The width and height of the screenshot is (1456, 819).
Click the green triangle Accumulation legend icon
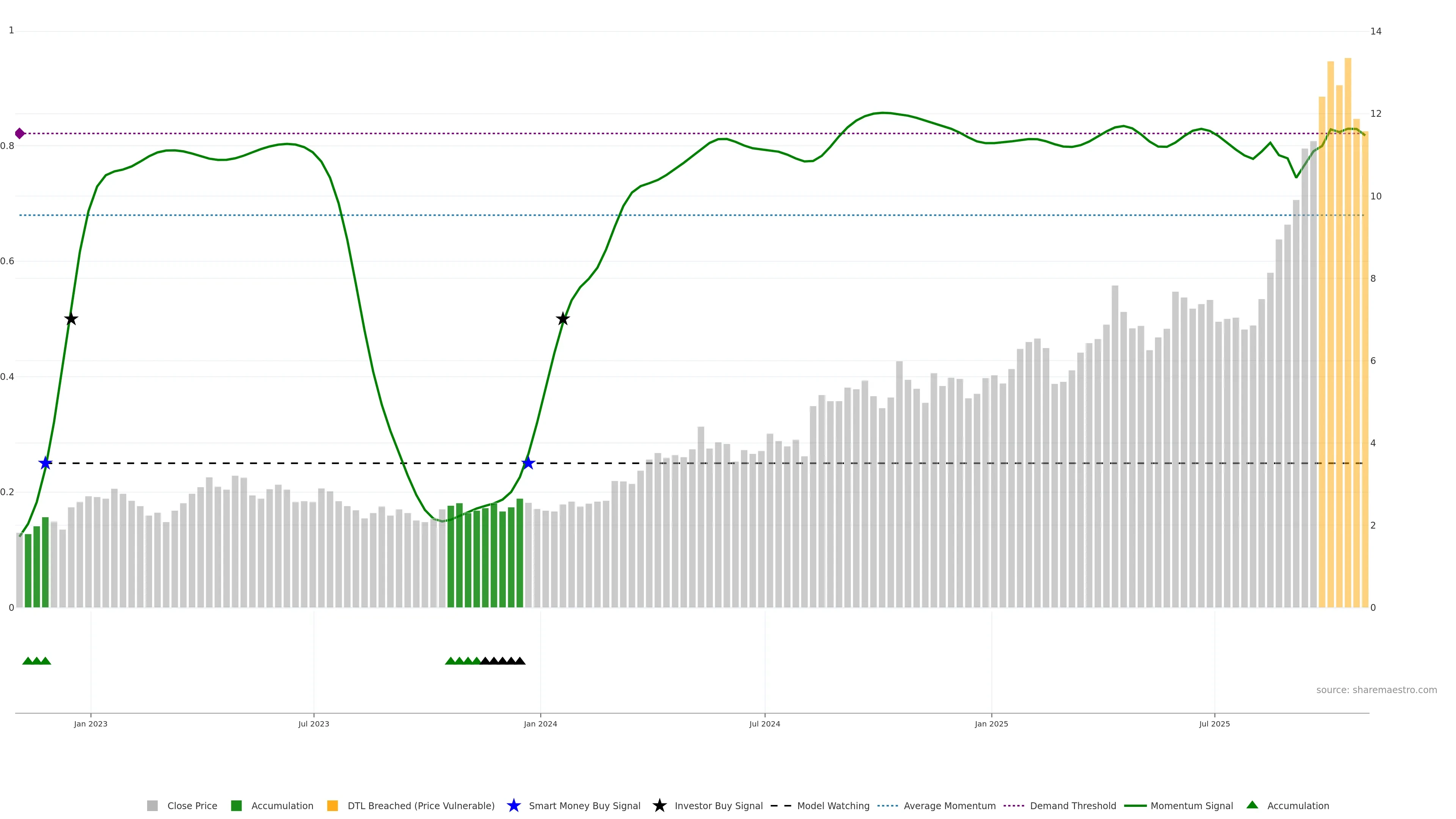tap(1252, 805)
